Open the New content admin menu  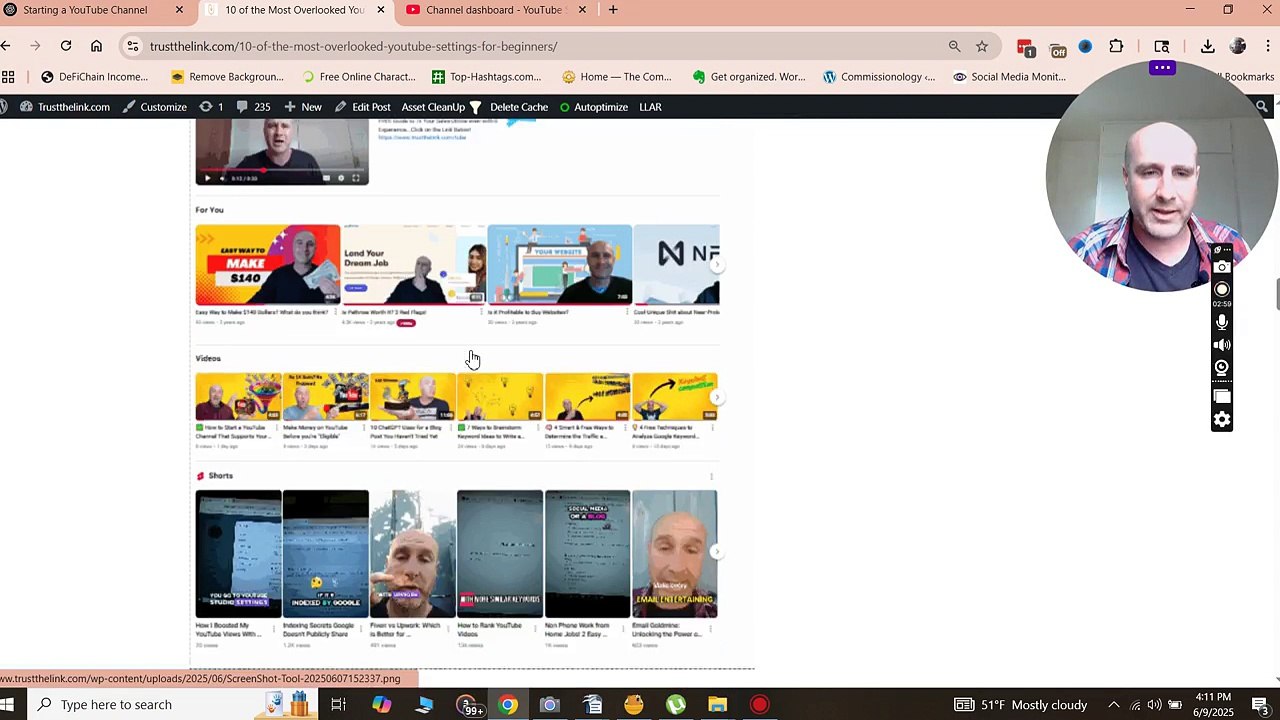(303, 107)
